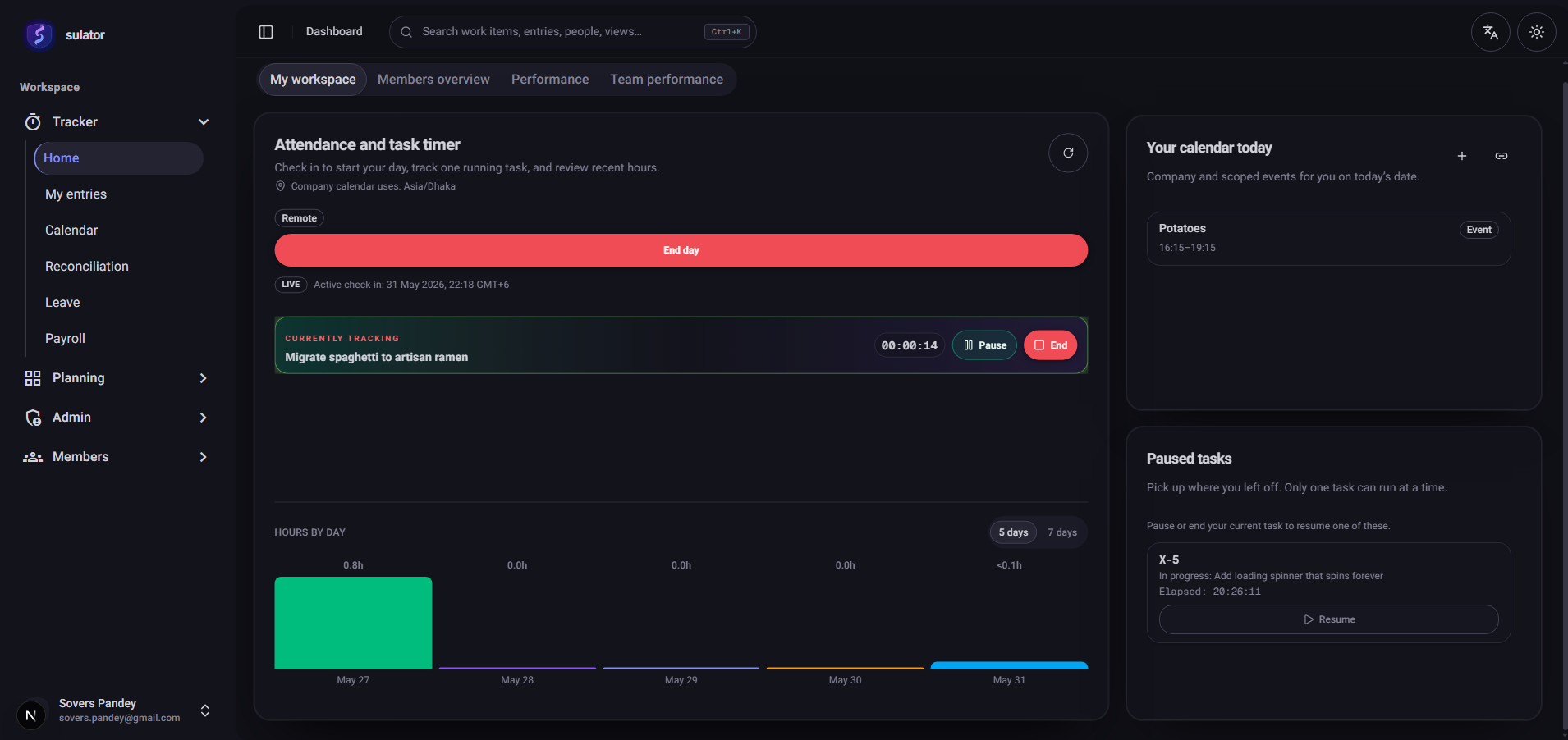
Task: Collapse the Tracker section chevron
Action: tap(204, 122)
